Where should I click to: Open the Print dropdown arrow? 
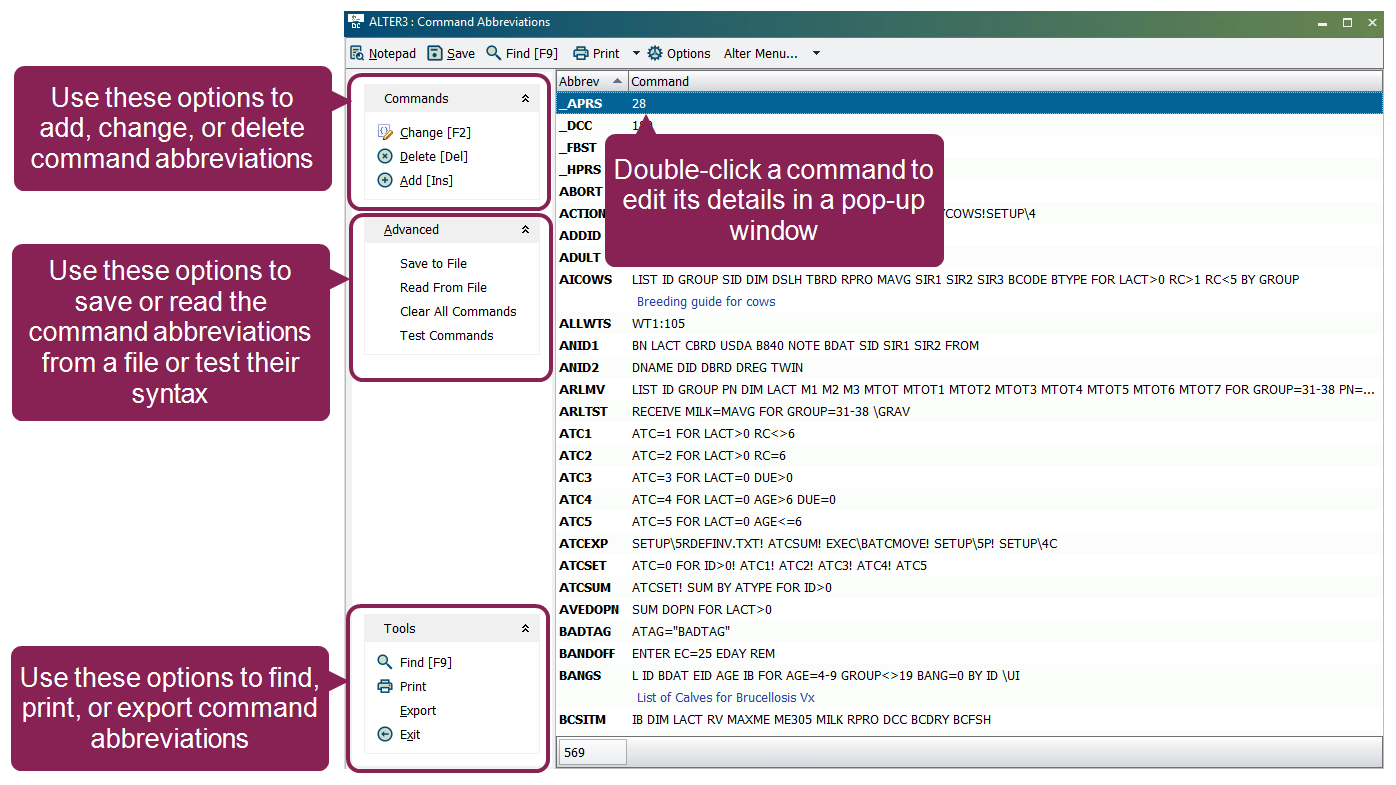[x=636, y=53]
